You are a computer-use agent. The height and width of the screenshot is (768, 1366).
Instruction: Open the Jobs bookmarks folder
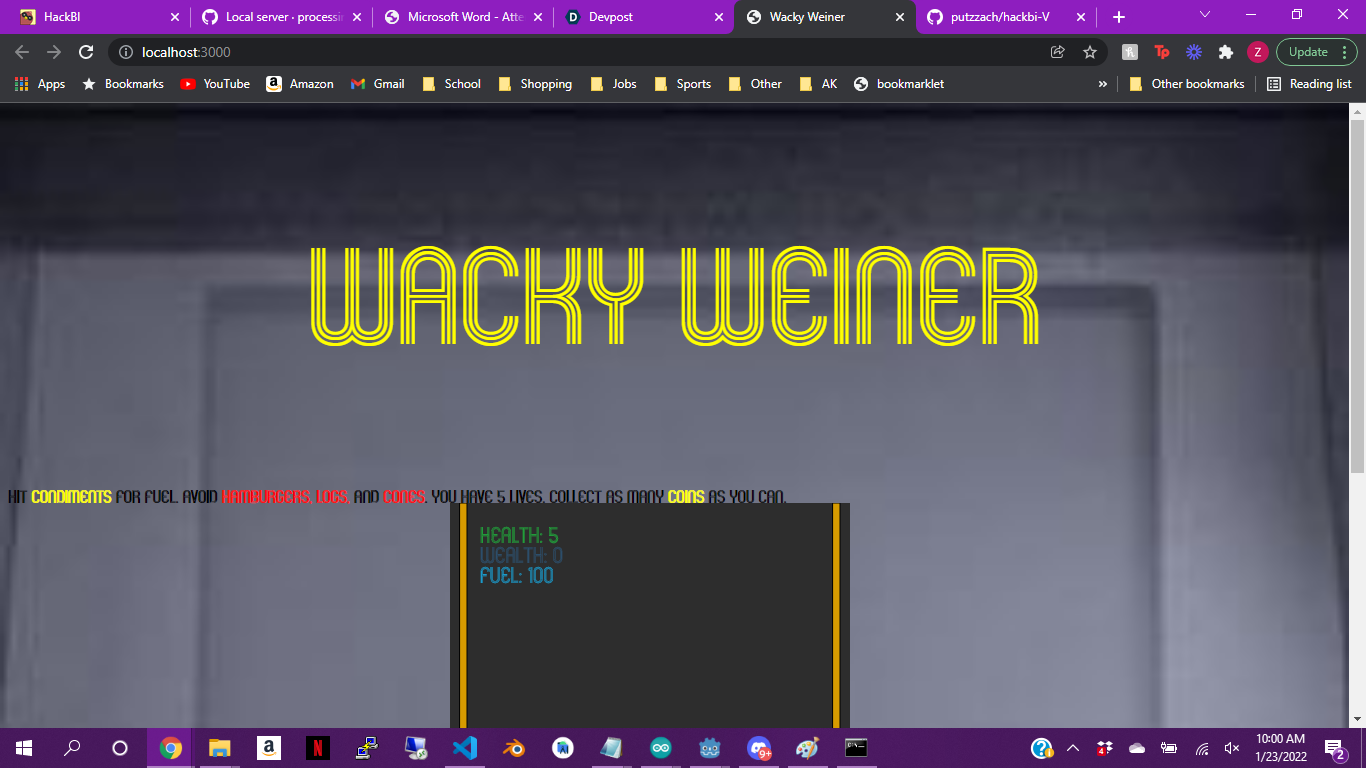point(614,84)
